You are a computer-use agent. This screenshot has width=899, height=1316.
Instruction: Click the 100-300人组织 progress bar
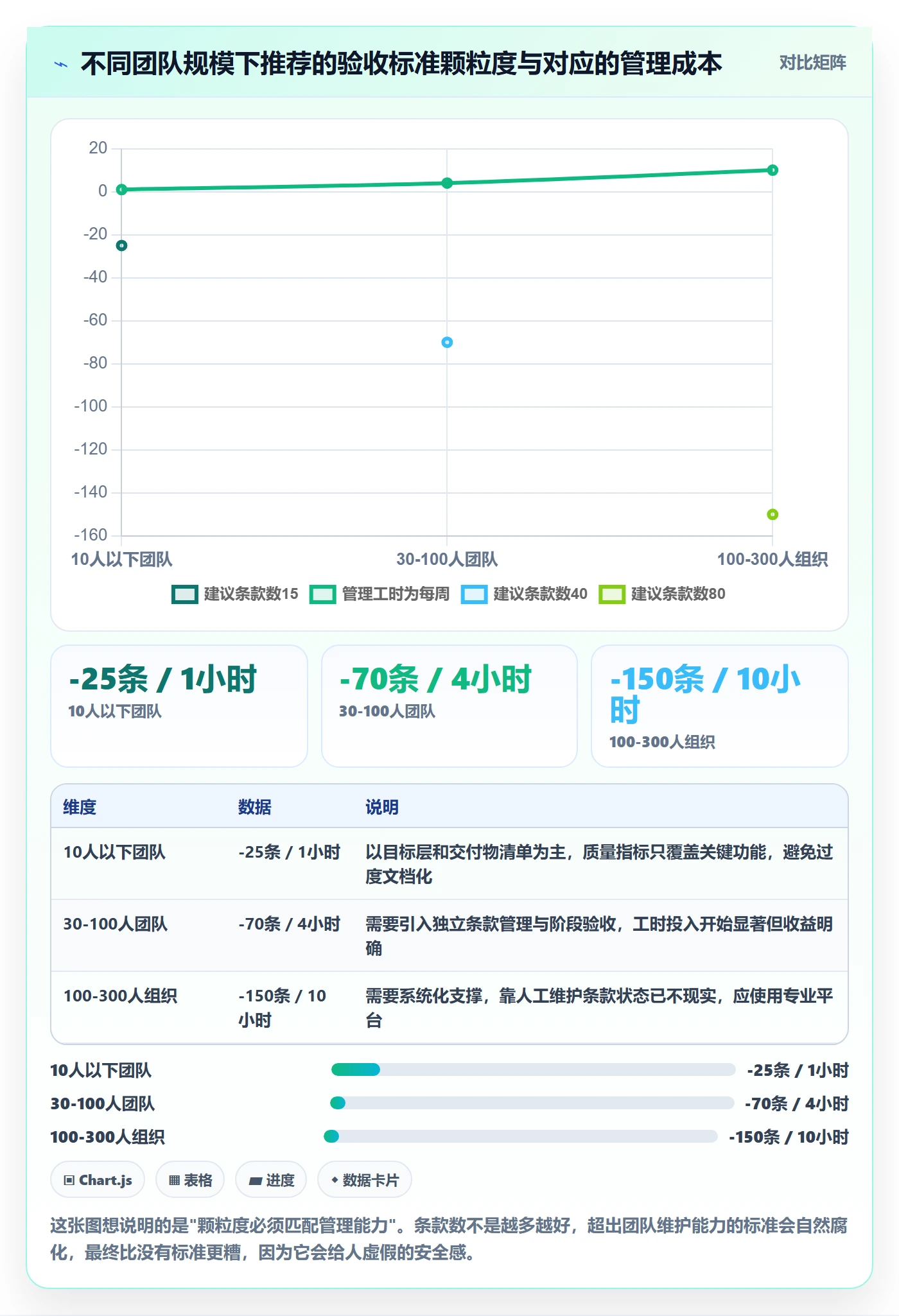click(x=521, y=1136)
